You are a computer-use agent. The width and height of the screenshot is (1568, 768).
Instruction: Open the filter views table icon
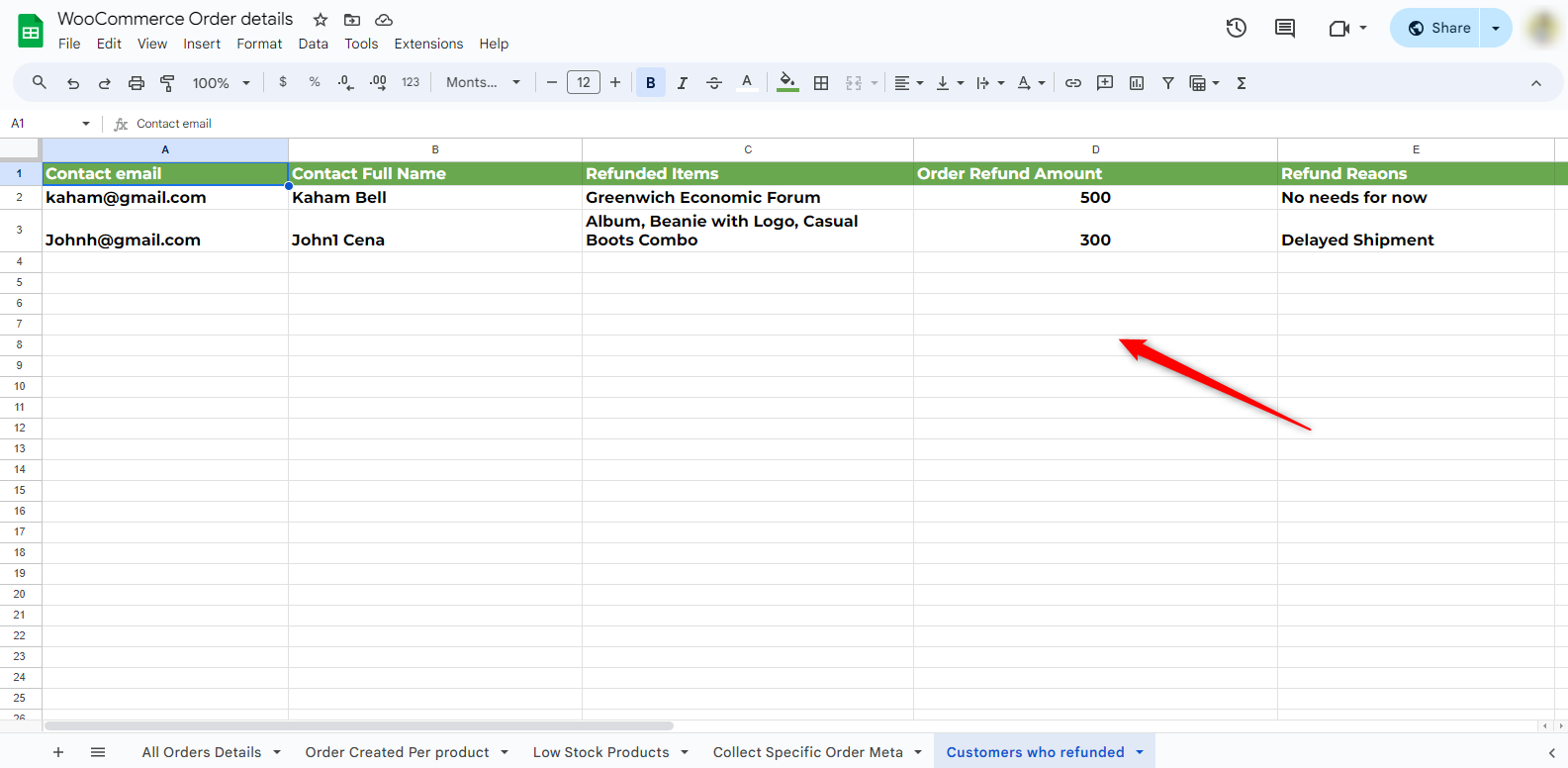1198,83
